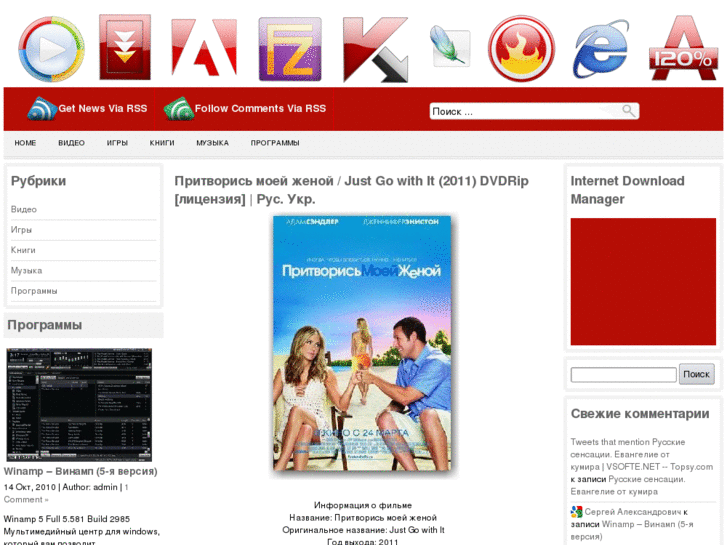
Task: Open Get News Via RSS link
Action: coord(102,109)
